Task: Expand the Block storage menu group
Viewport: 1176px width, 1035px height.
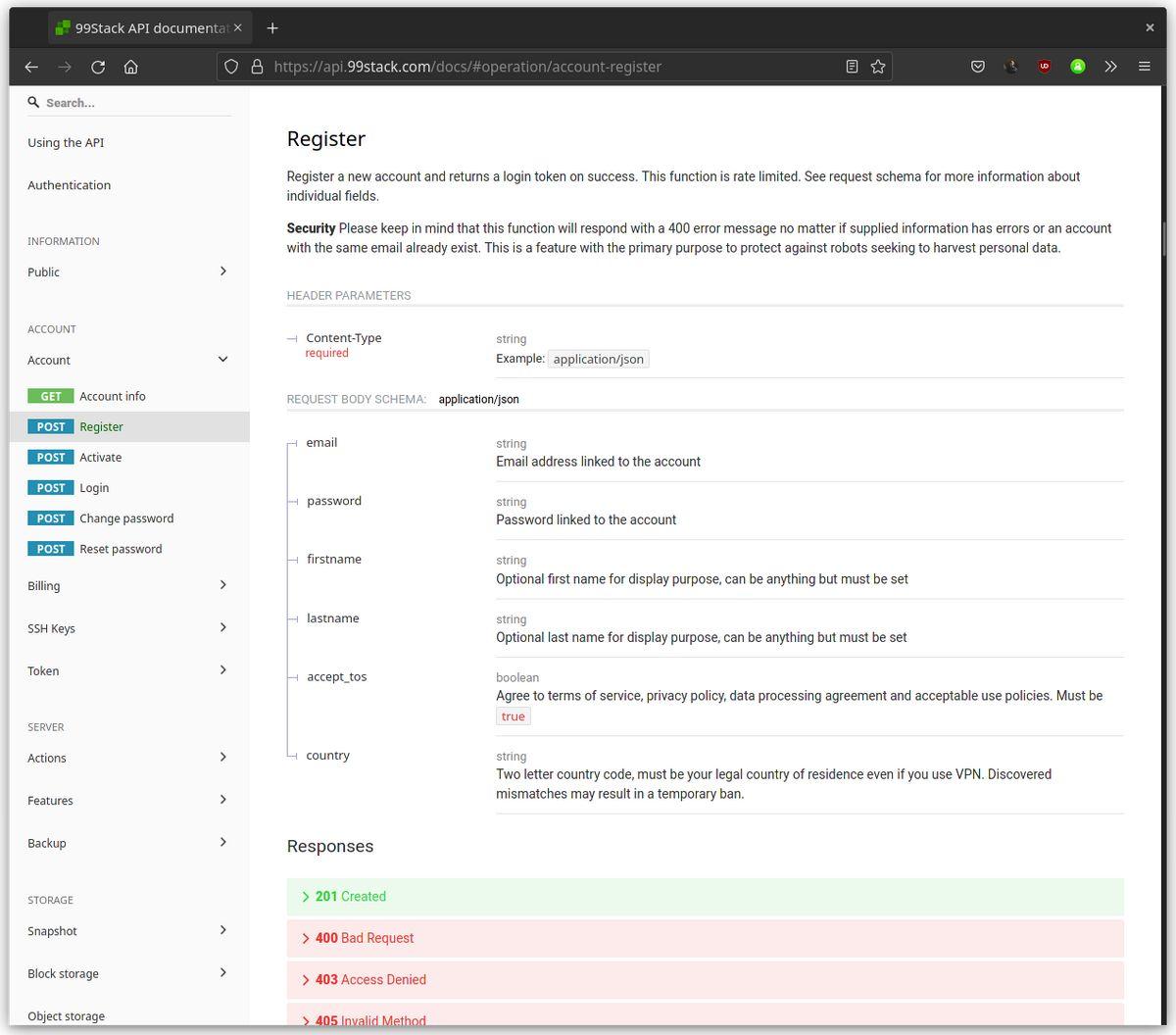Action: point(129,973)
